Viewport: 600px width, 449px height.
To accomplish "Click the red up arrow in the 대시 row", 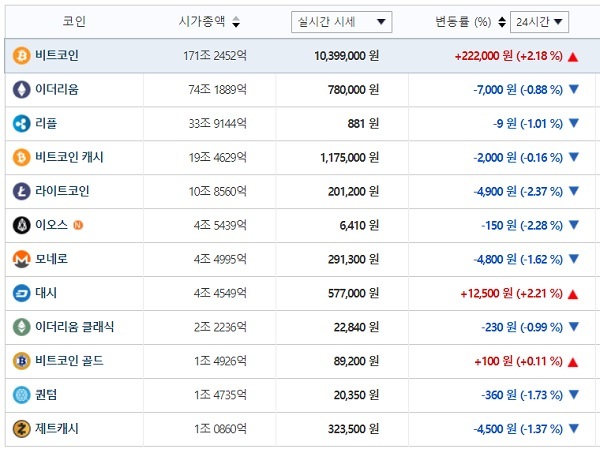I will pos(573,294).
